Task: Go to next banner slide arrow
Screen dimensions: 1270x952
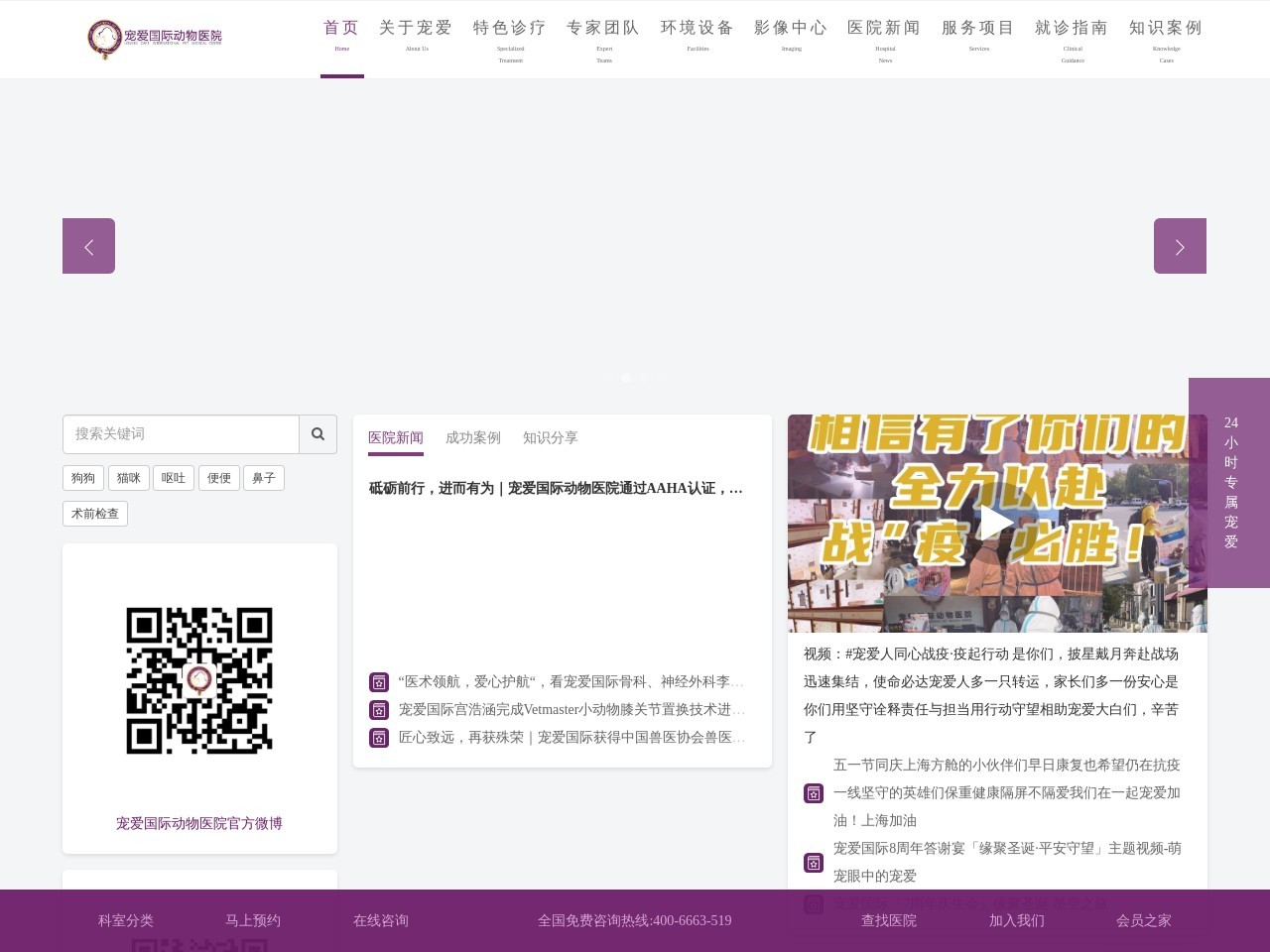Action: (1180, 246)
